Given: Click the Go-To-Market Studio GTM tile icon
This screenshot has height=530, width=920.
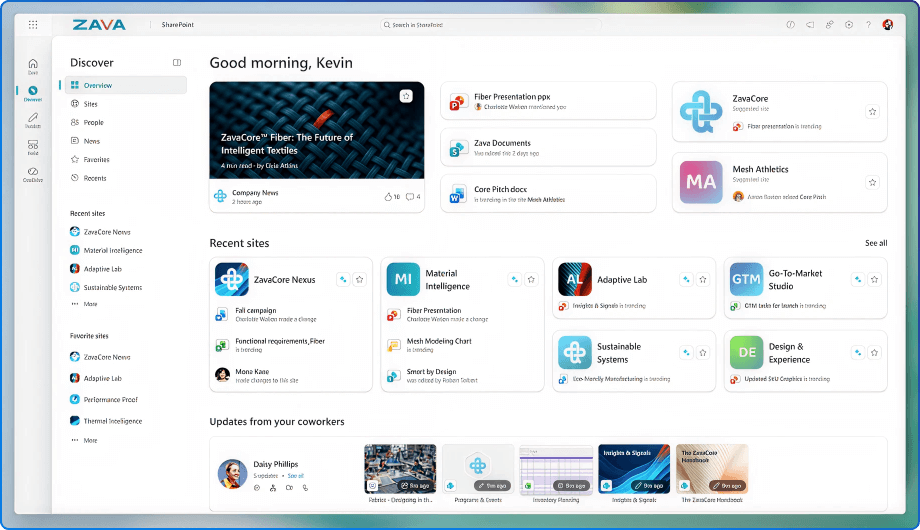Looking at the screenshot, I should [746, 279].
